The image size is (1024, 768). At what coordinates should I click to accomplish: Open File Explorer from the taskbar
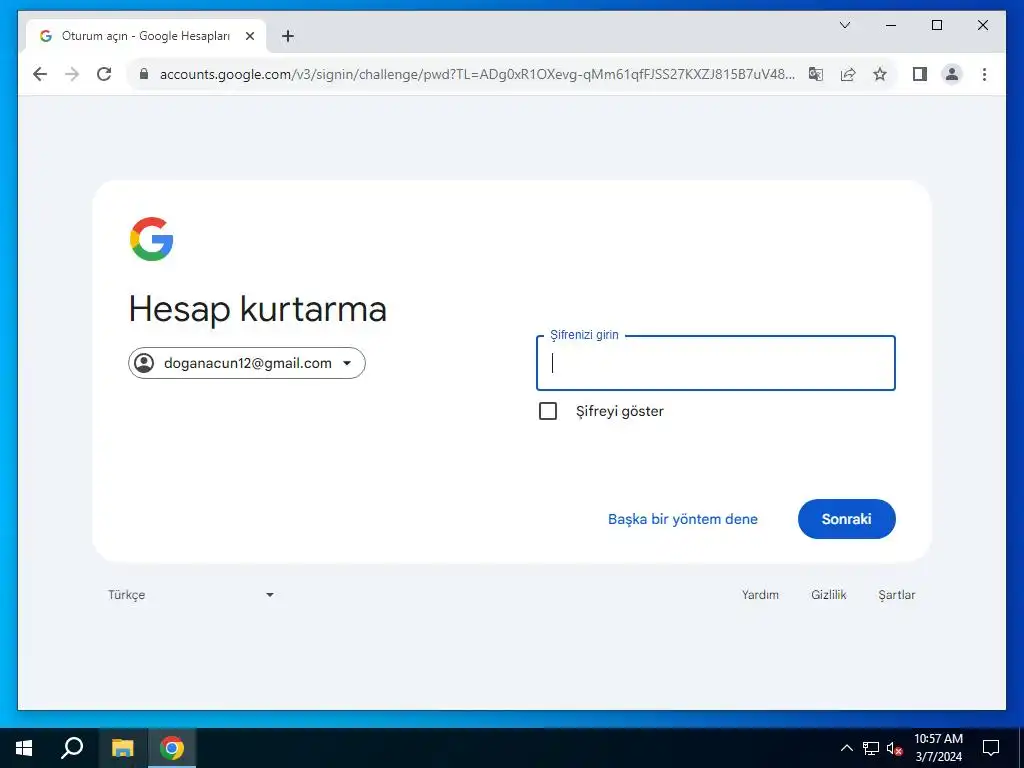(x=122, y=748)
